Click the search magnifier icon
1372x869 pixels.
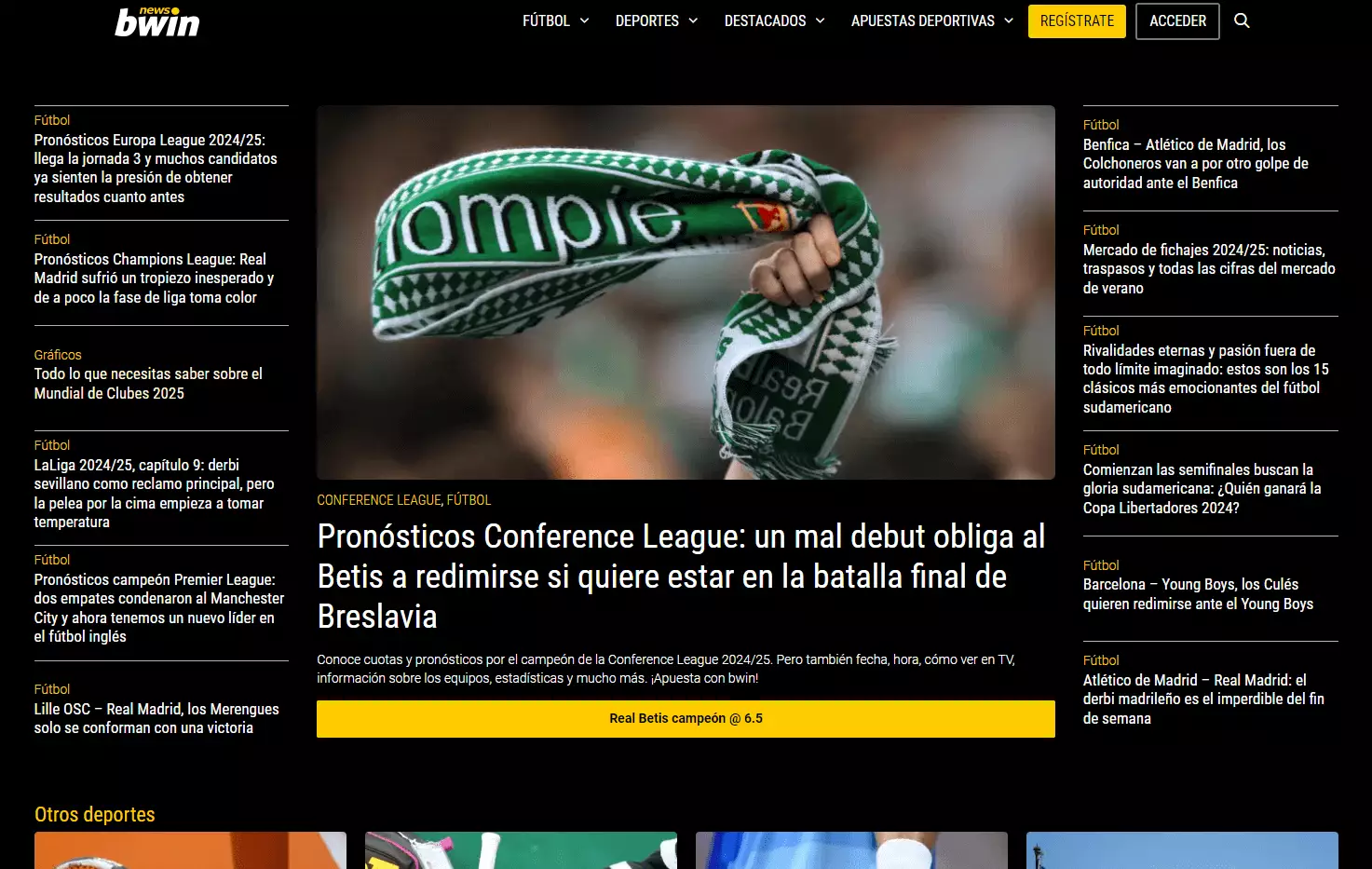1242,20
